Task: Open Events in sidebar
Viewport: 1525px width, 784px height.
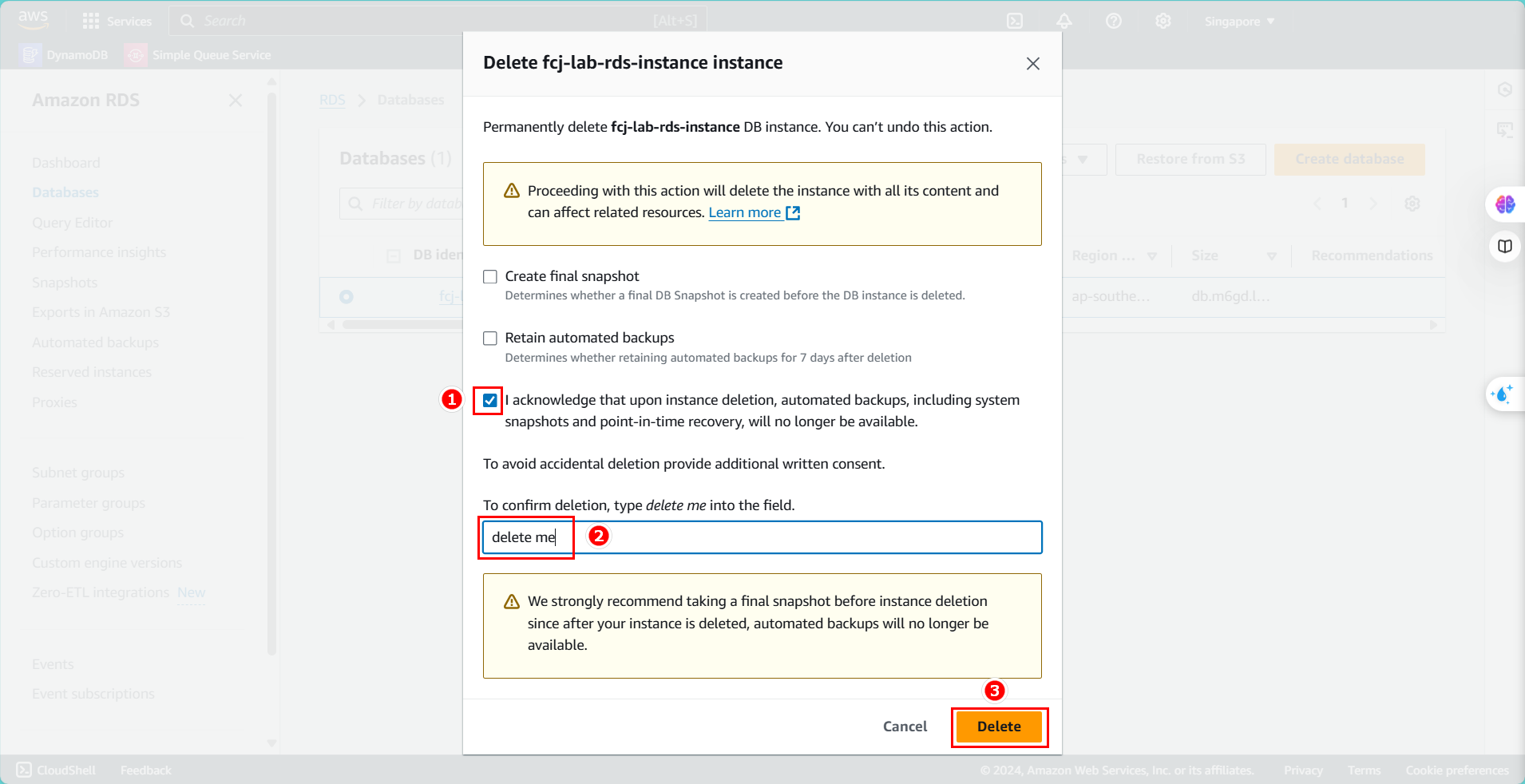Action: pos(53,664)
